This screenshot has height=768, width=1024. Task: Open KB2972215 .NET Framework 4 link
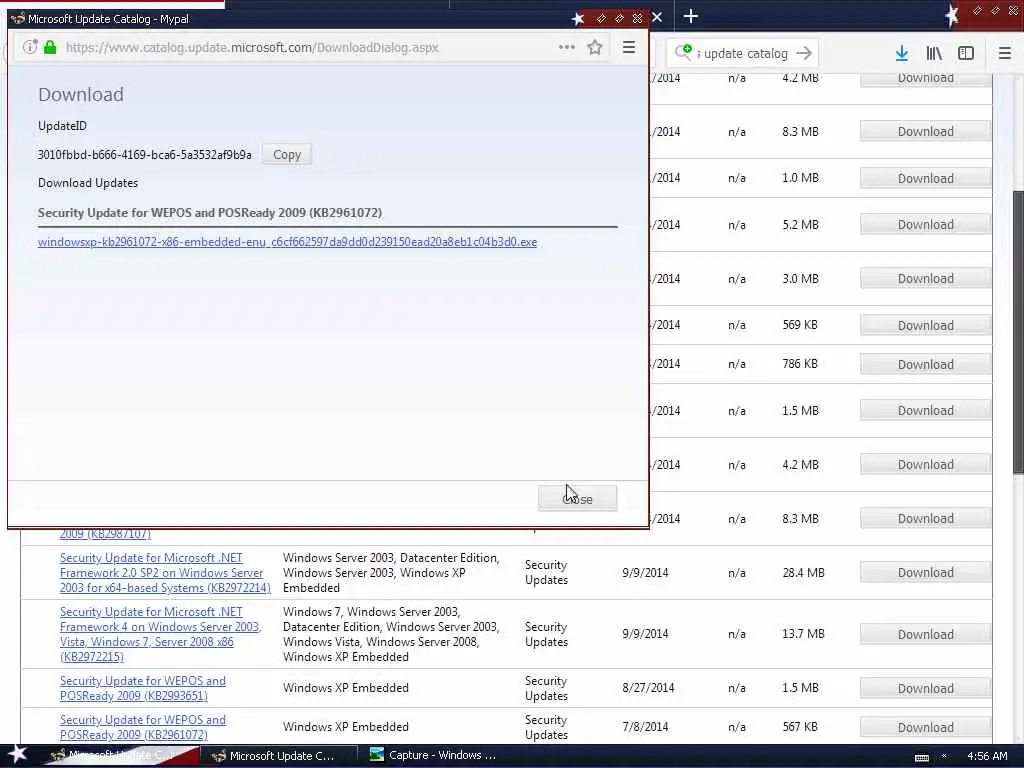pos(160,634)
